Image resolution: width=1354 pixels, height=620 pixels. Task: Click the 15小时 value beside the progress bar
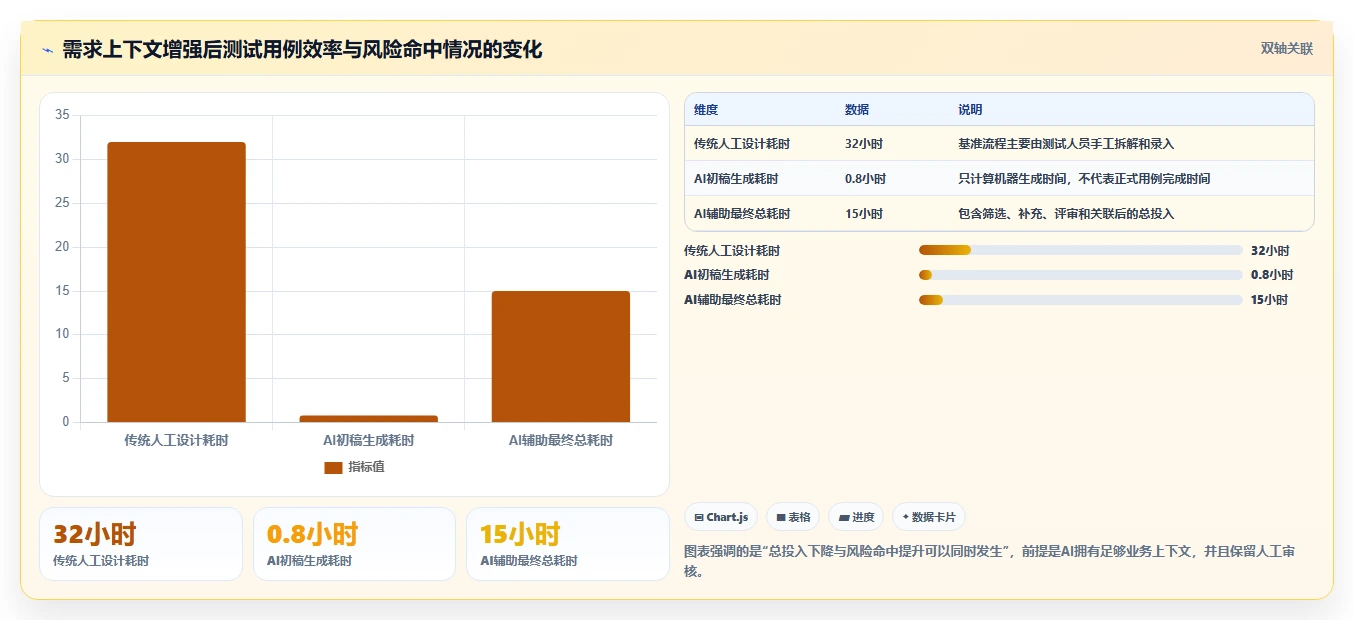[1269, 300]
